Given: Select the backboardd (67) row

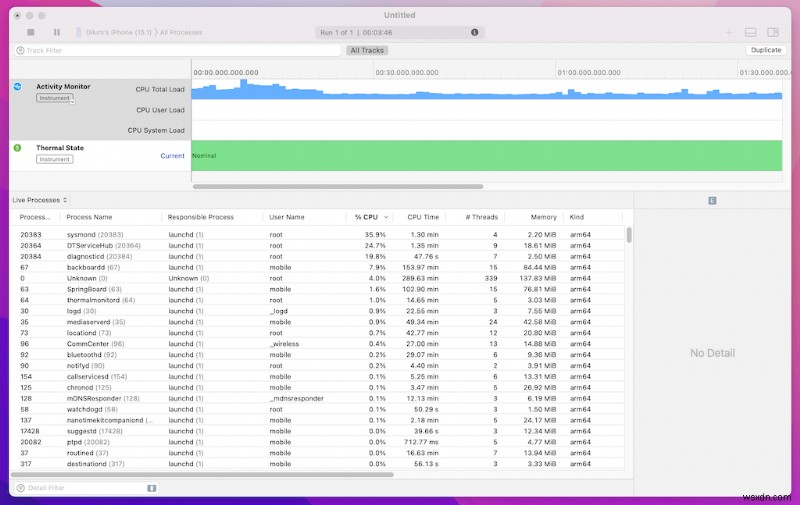Looking at the screenshot, I should pos(317,267).
